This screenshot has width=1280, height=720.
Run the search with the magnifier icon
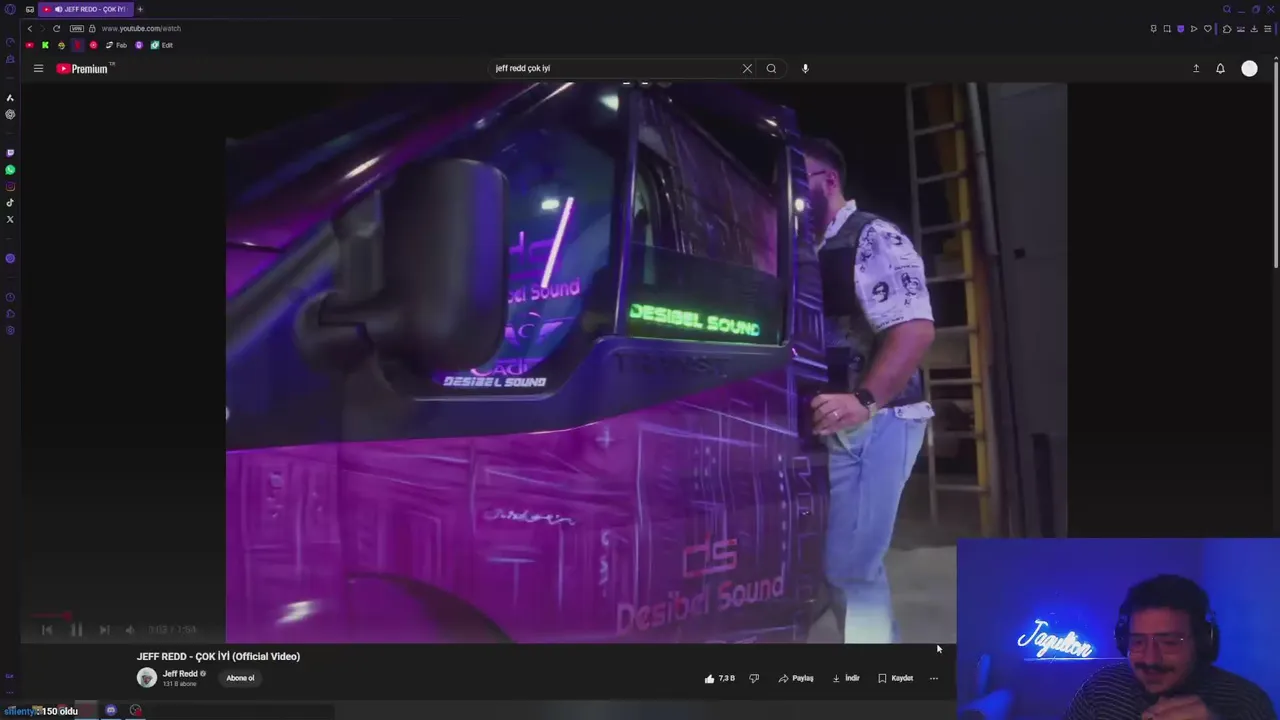tap(771, 68)
